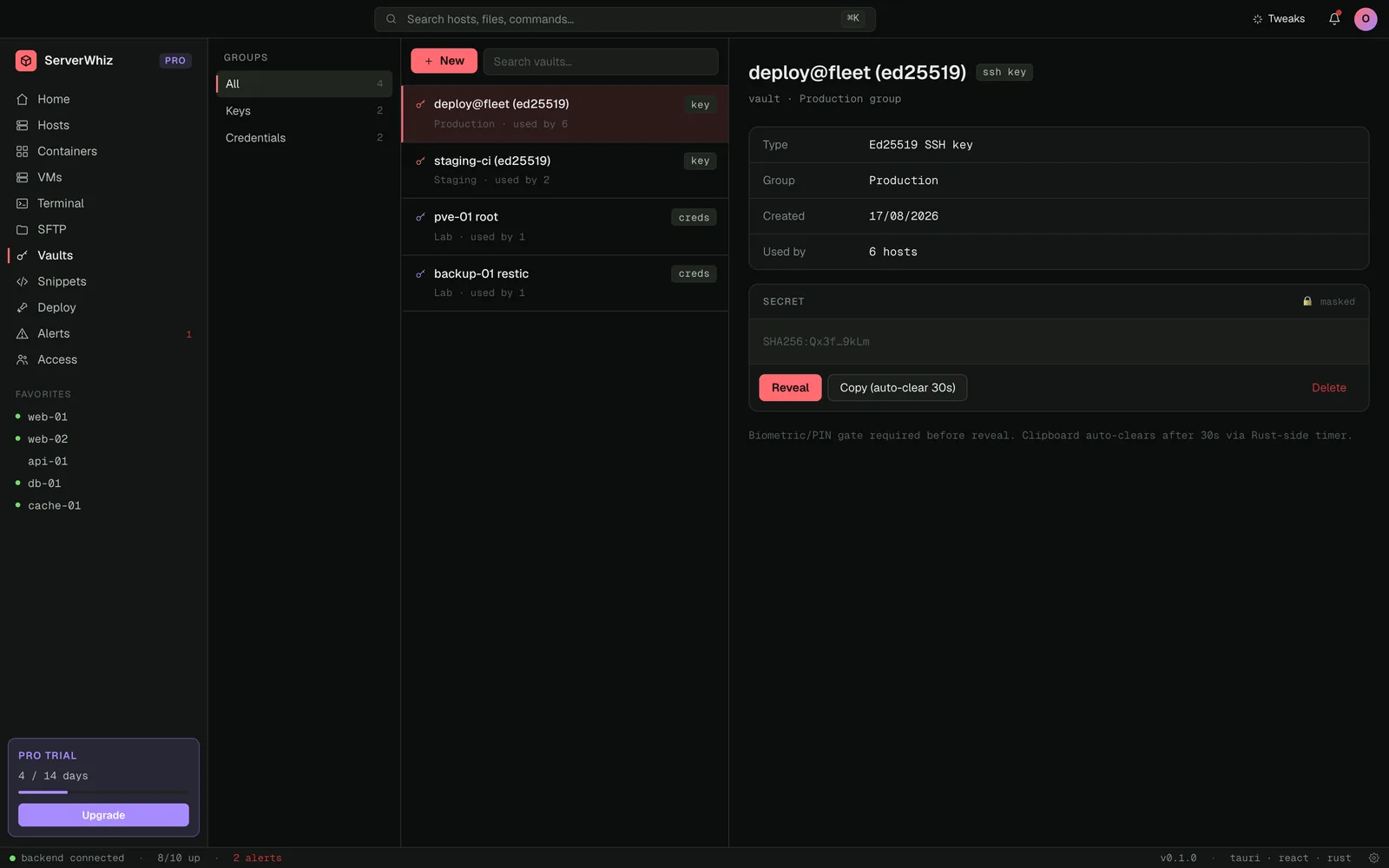The width and height of the screenshot is (1389, 868).
Task: Click the ServerWhiz logo icon
Action: click(x=26, y=61)
